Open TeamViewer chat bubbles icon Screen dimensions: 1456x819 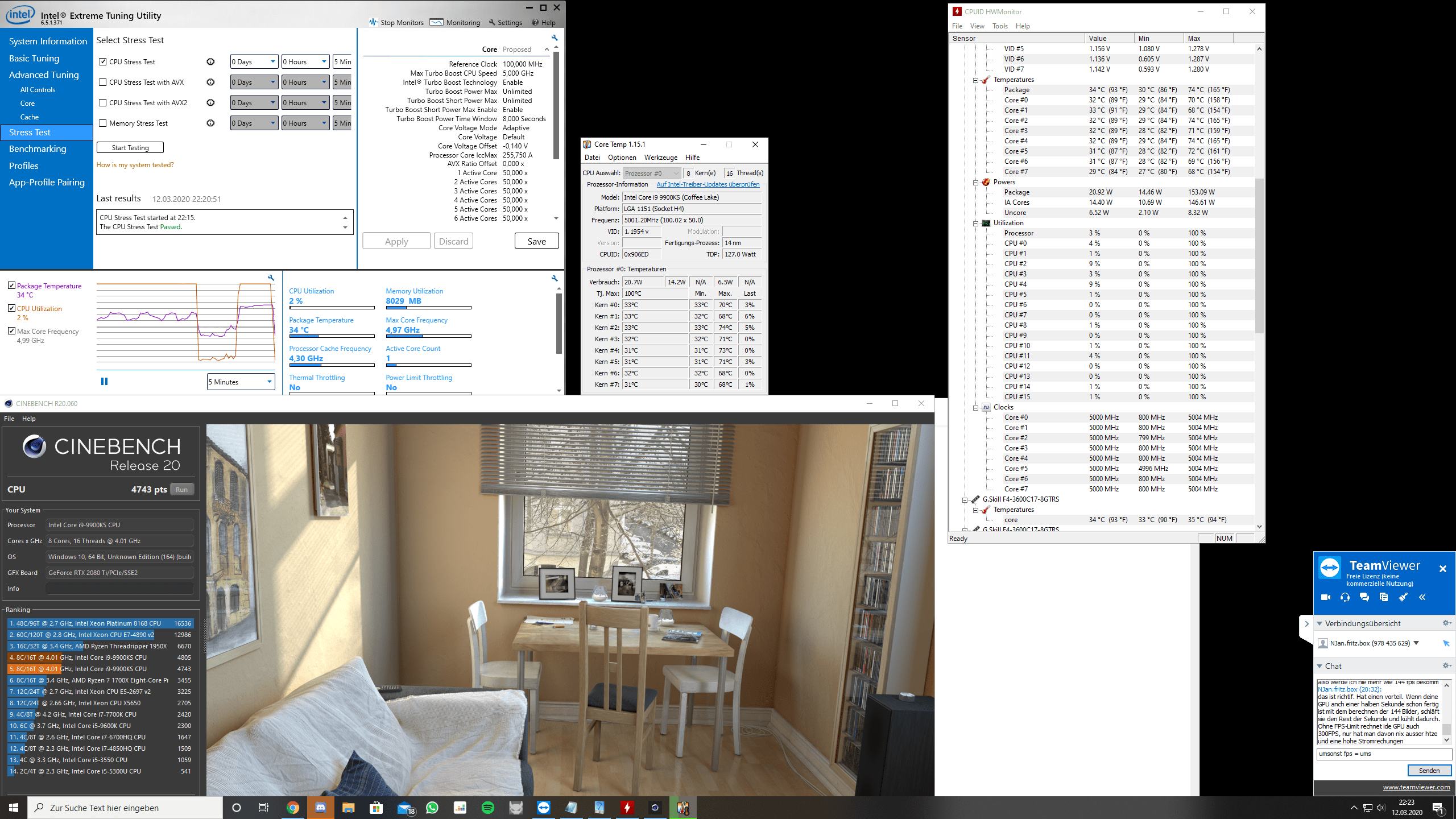[x=1364, y=597]
